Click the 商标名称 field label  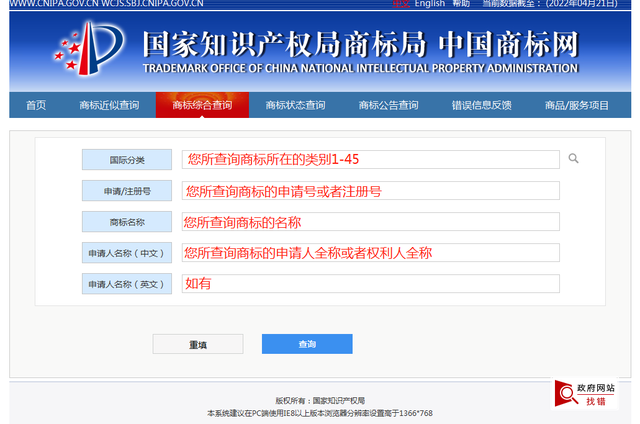click(x=127, y=222)
